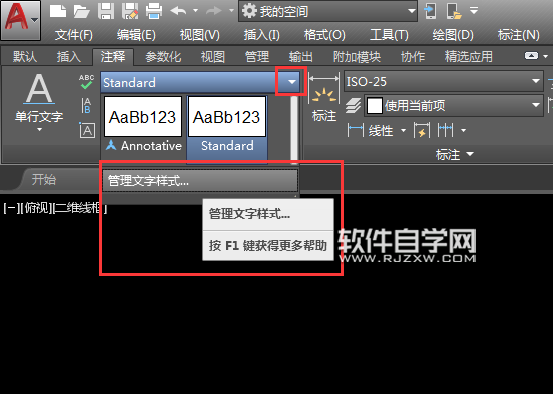553x394 pixels.
Task: Click the 标注 dimension tool icon
Action: (x=324, y=97)
